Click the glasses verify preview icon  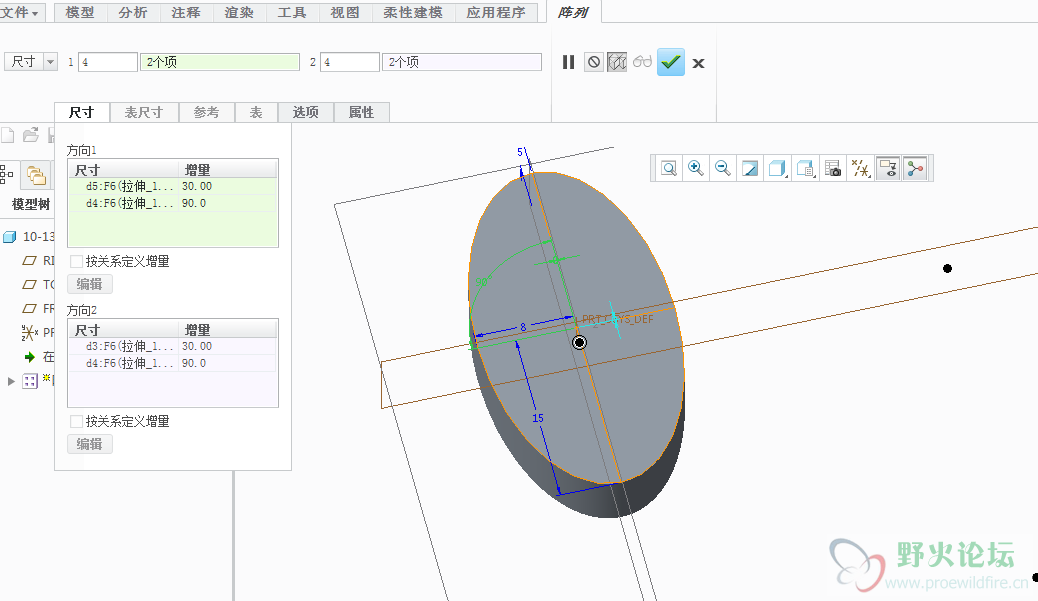[x=642, y=62]
